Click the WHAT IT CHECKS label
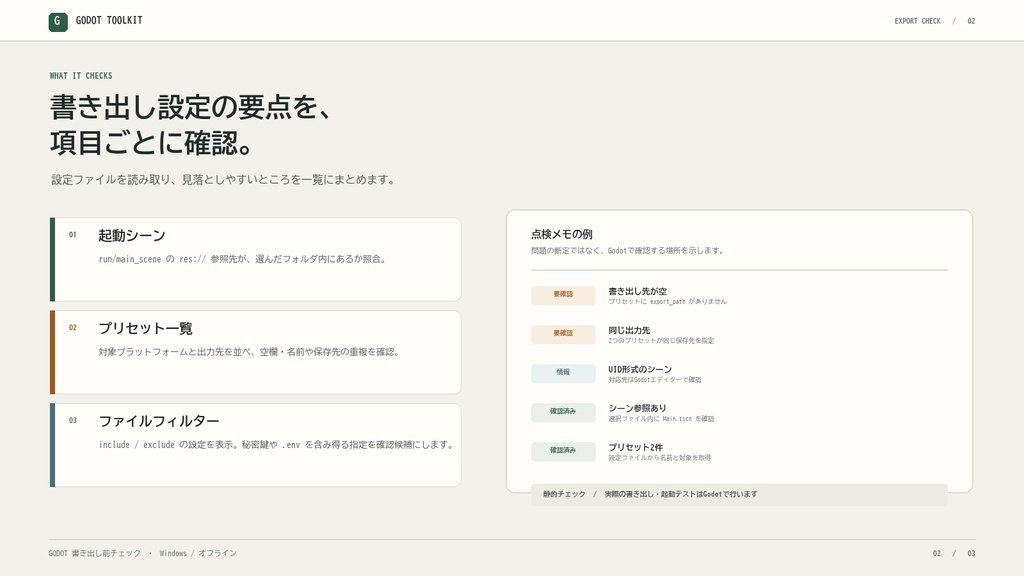1024x576 pixels. click(x=81, y=76)
